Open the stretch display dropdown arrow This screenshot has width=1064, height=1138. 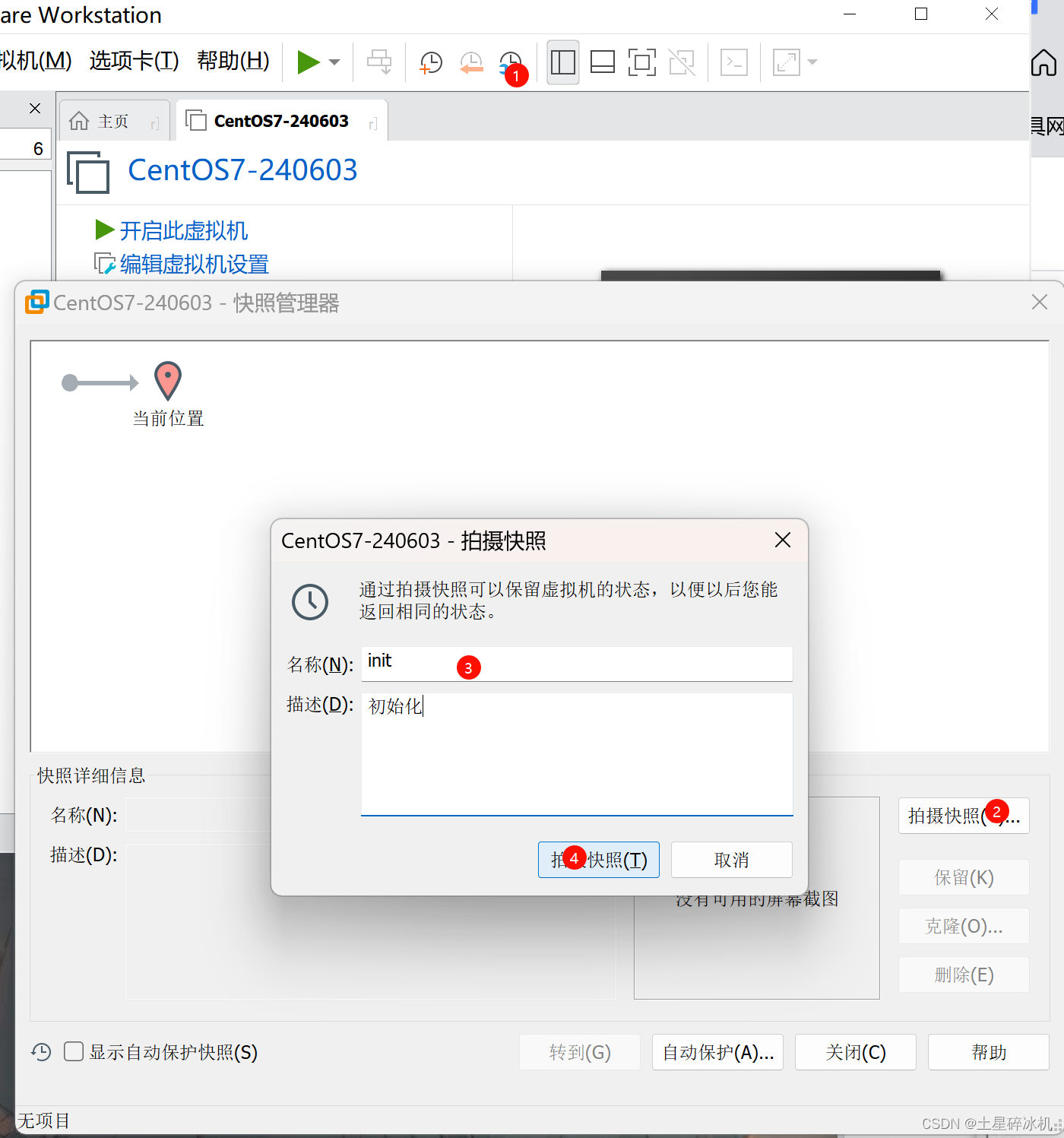pos(812,62)
